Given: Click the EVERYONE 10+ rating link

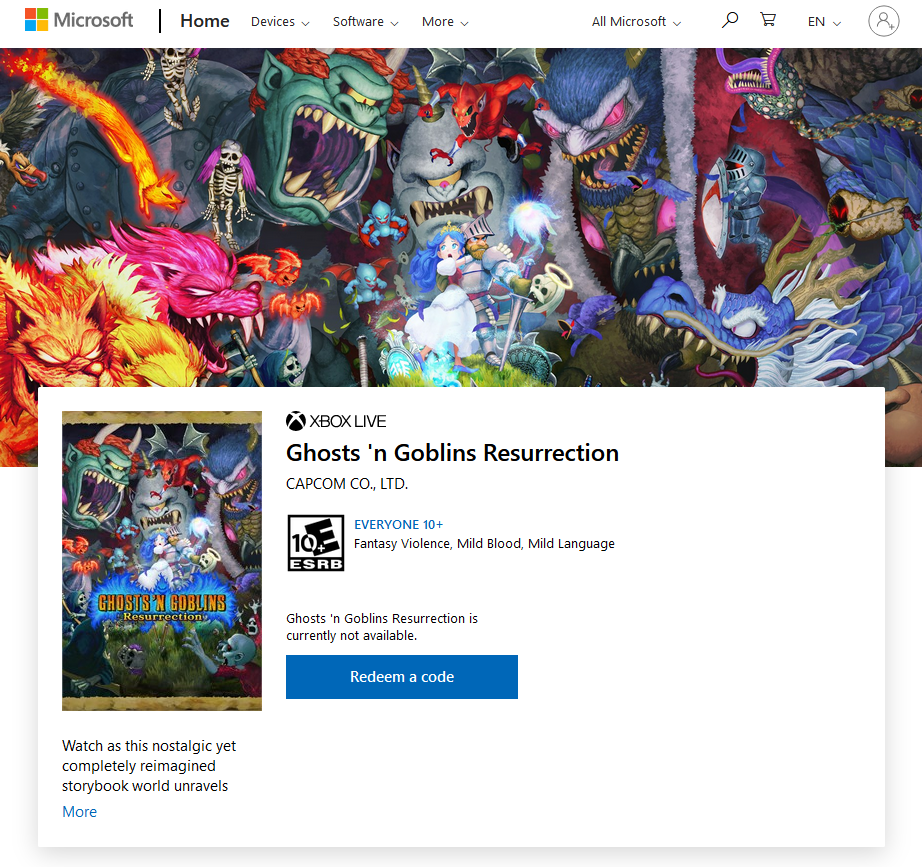Looking at the screenshot, I should [x=398, y=524].
